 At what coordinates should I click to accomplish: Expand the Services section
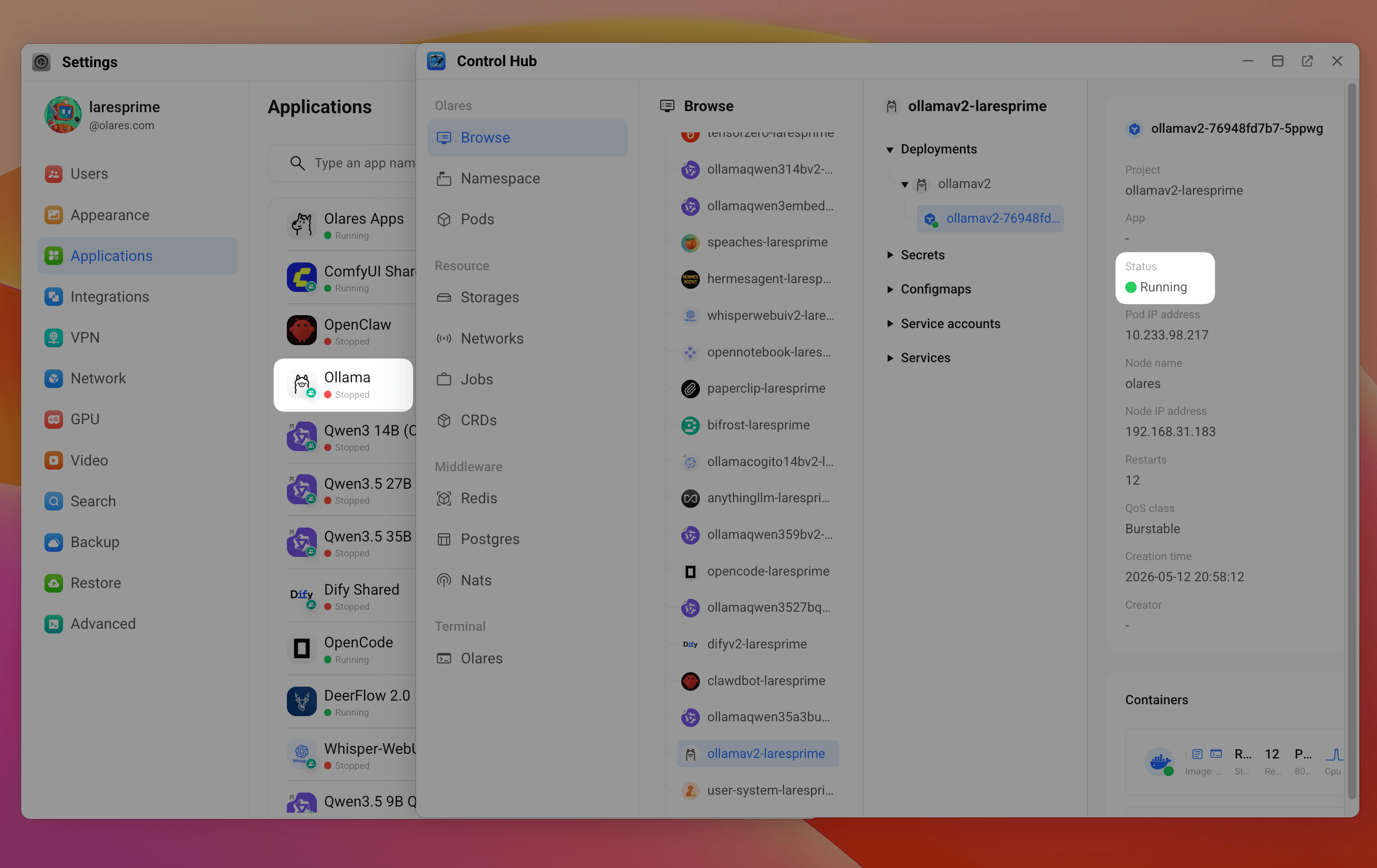[x=890, y=358]
